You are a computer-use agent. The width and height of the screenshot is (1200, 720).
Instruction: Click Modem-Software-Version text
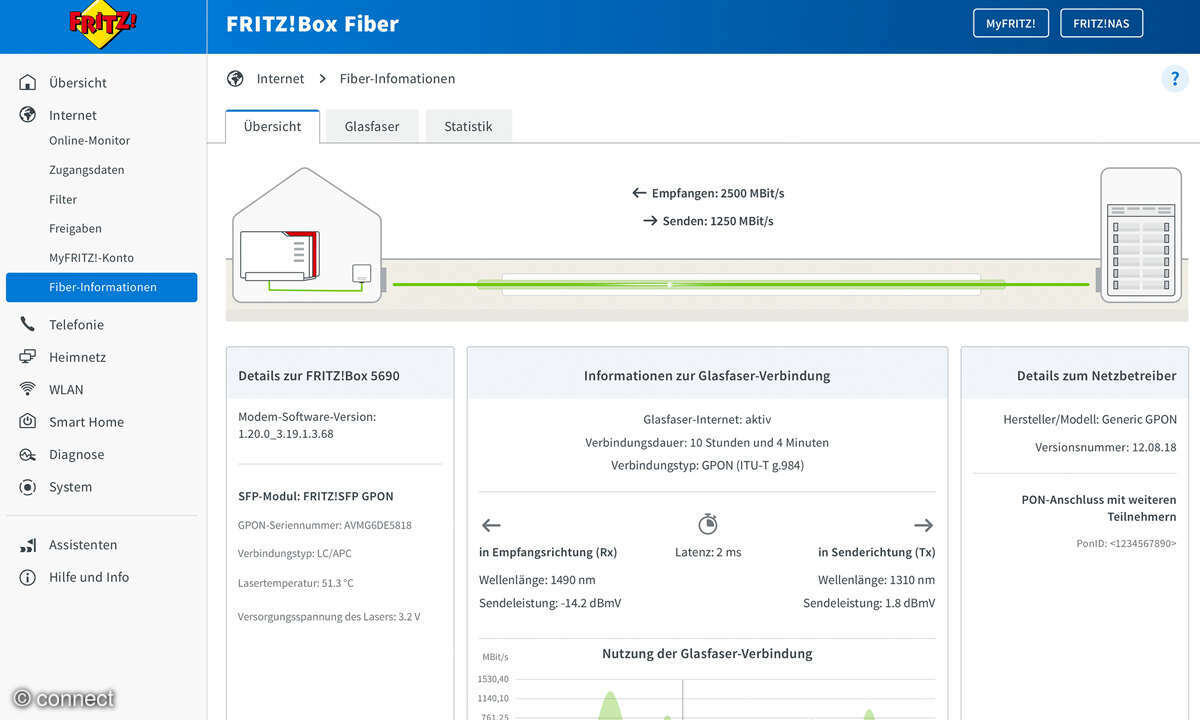point(307,425)
